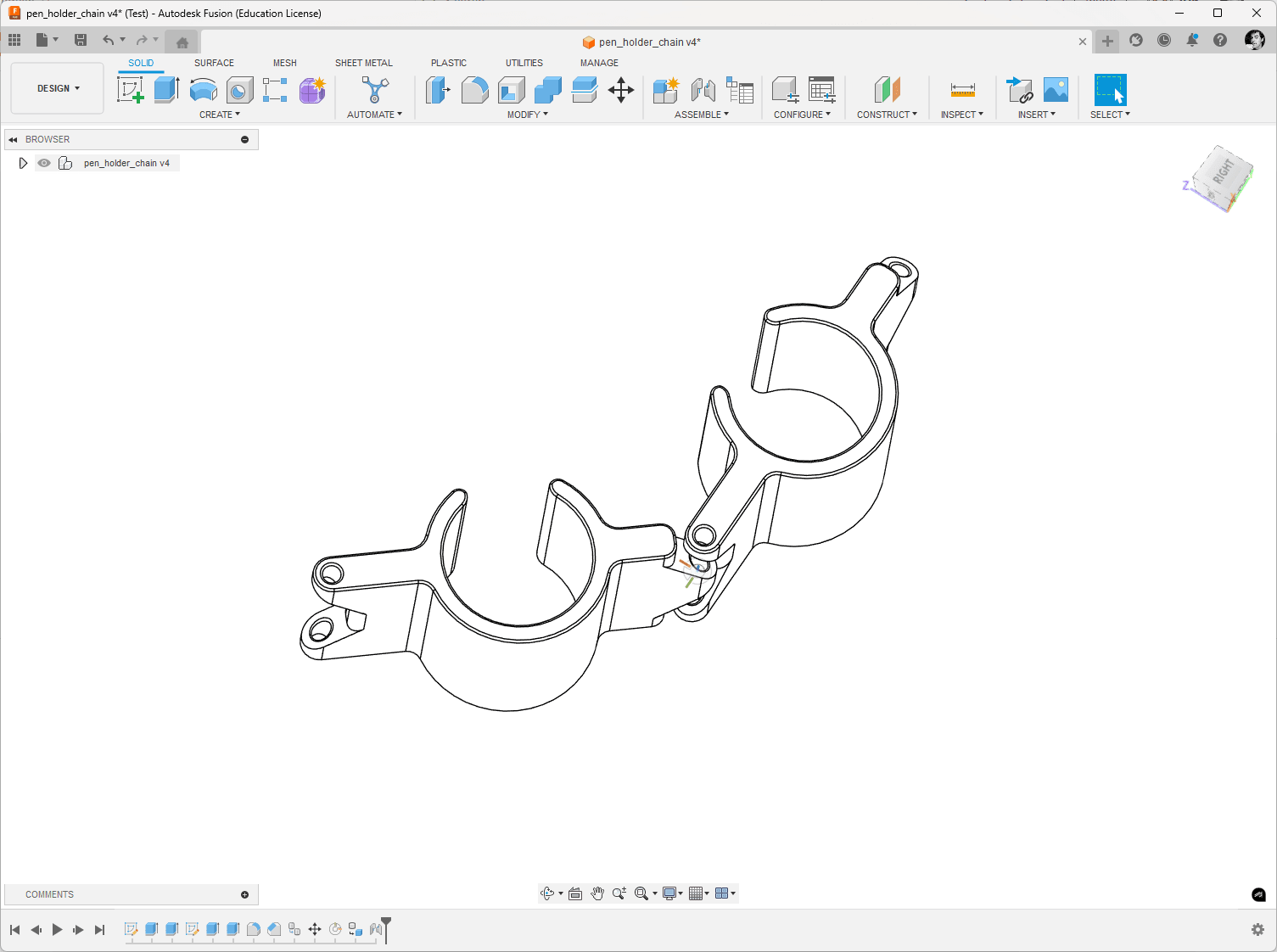Open the INSERT dropdown menu

pyautogui.click(x=1037, y=115)
